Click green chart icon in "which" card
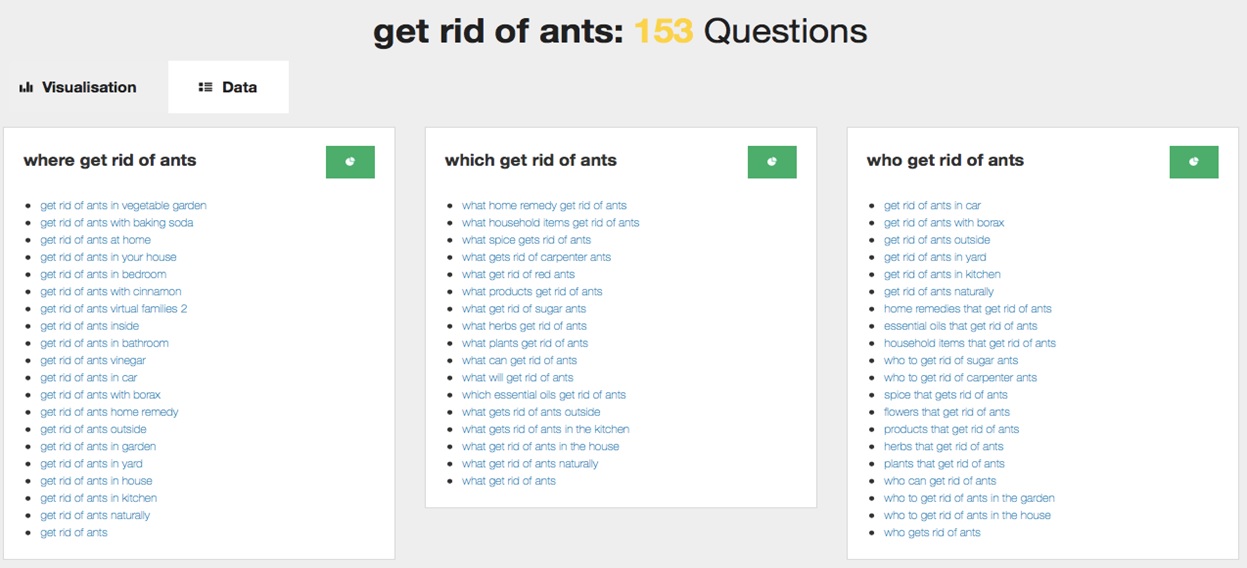 point(772,162)
